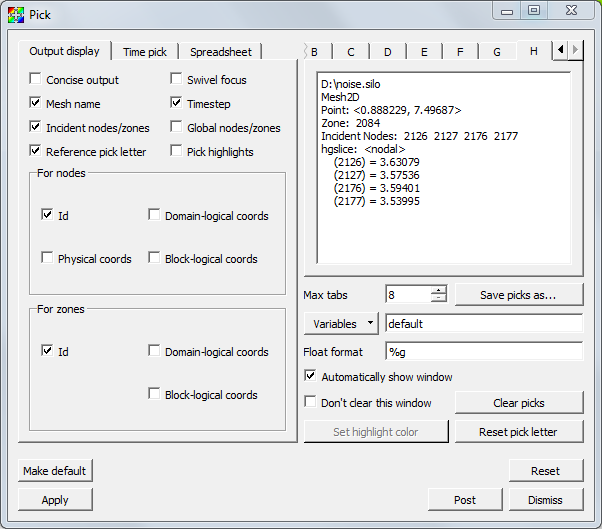Increase Max tabs with up arrow
Viewport: 602px width, 529px height.
click(438, 291)
